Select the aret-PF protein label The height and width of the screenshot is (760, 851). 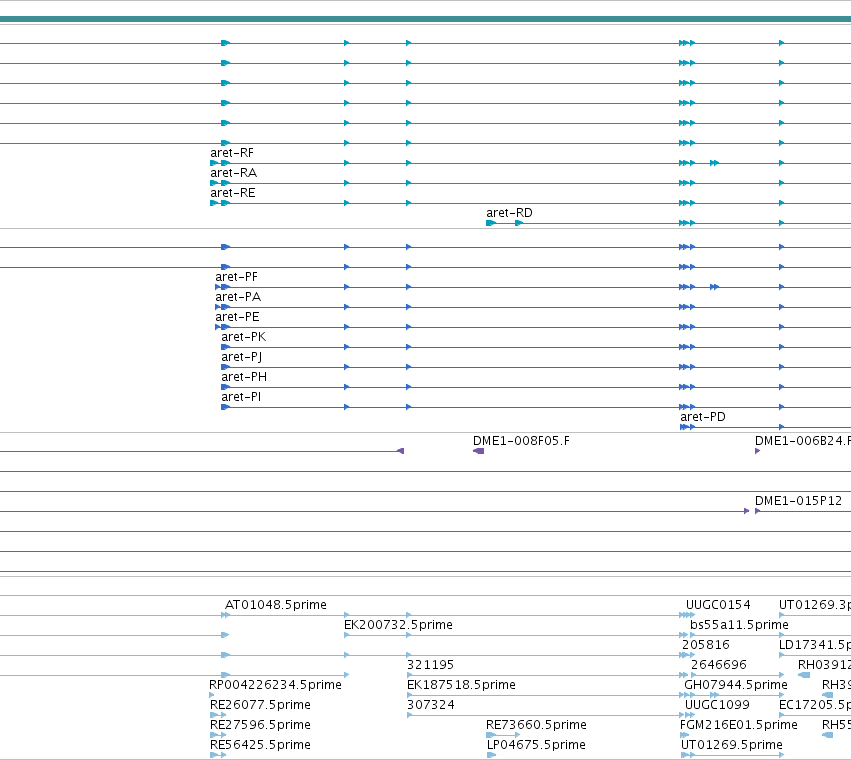coord(236,277)
